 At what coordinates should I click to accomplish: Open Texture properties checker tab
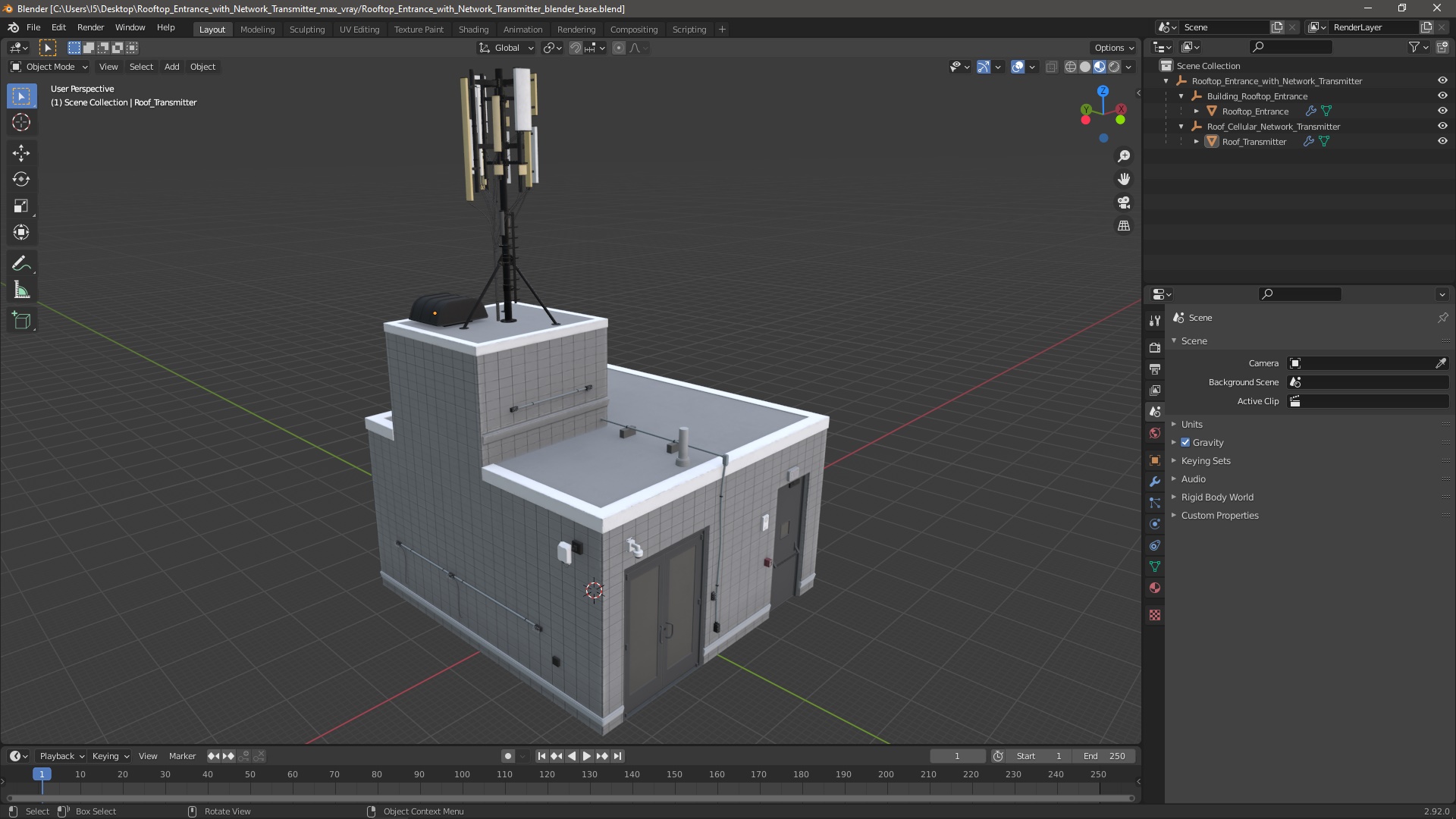pyautogui.click(x=1155, y=615)
